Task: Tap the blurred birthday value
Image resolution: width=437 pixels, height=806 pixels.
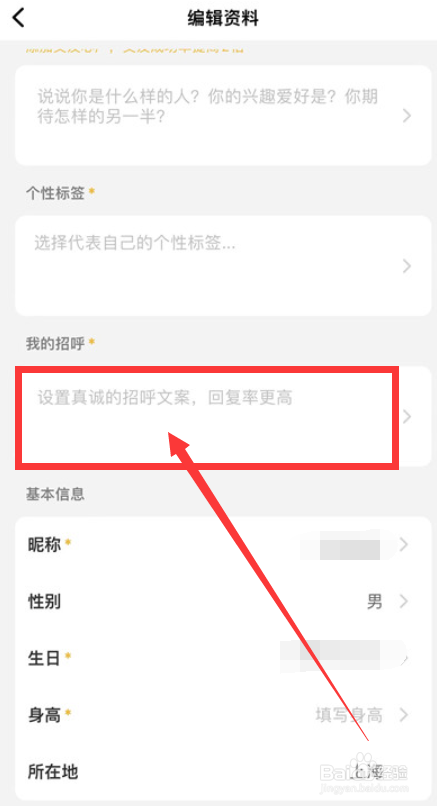Action: click(x=344, y=657)
